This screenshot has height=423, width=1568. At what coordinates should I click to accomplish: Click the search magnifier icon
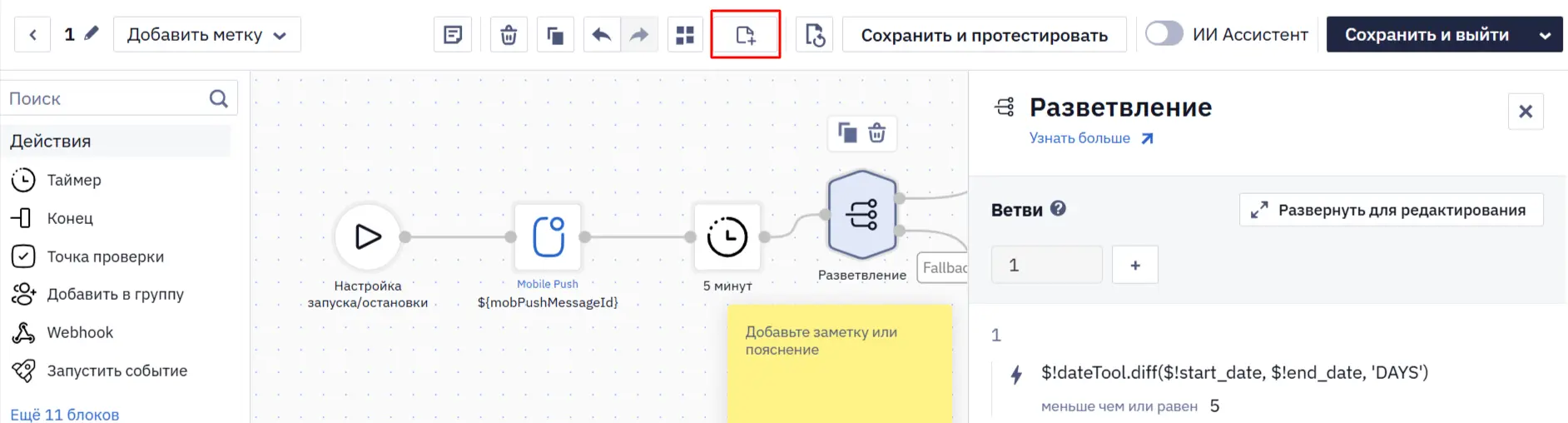click(x=219, y=98)
